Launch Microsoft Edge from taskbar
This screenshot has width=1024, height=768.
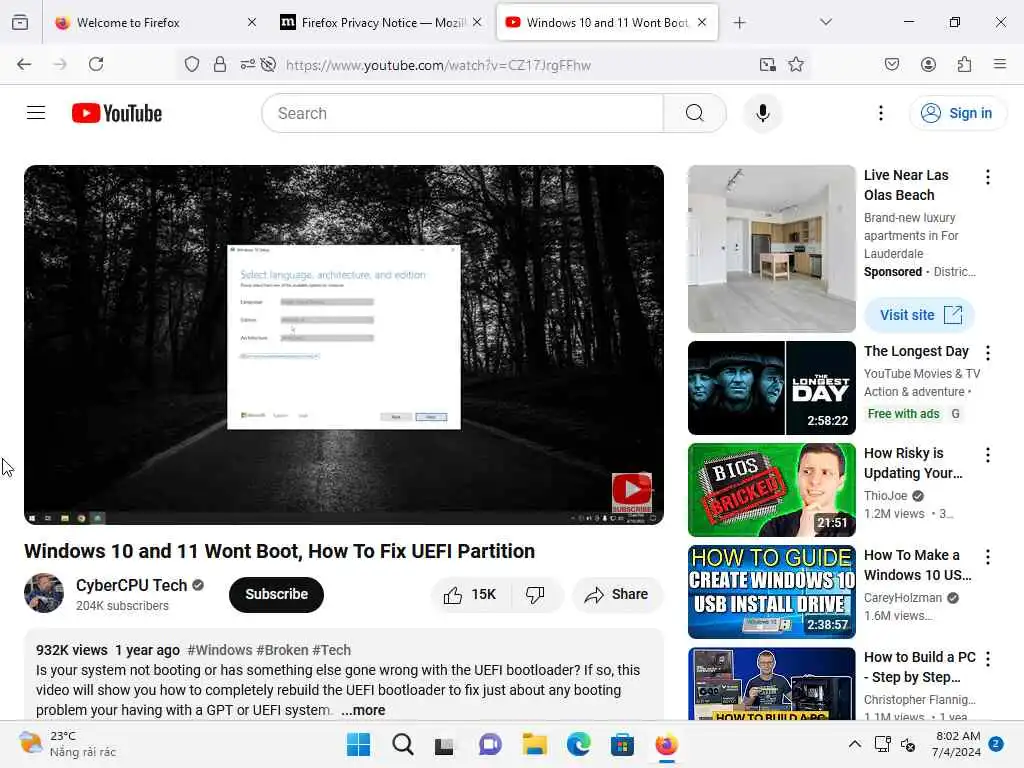(x=578, y=744)
